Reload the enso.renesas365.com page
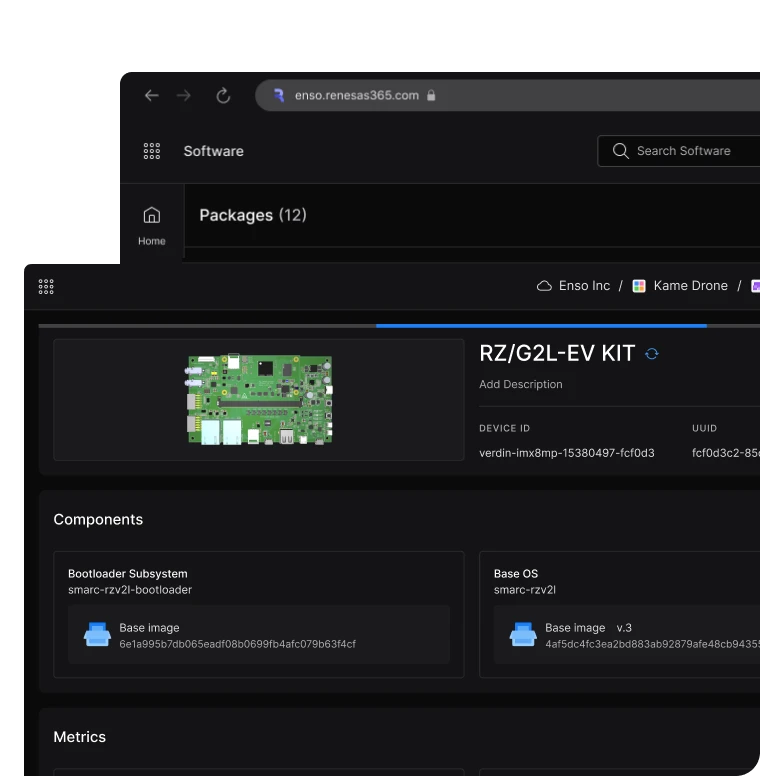Viewport: 760px width, 776px height. click(224, 96)
